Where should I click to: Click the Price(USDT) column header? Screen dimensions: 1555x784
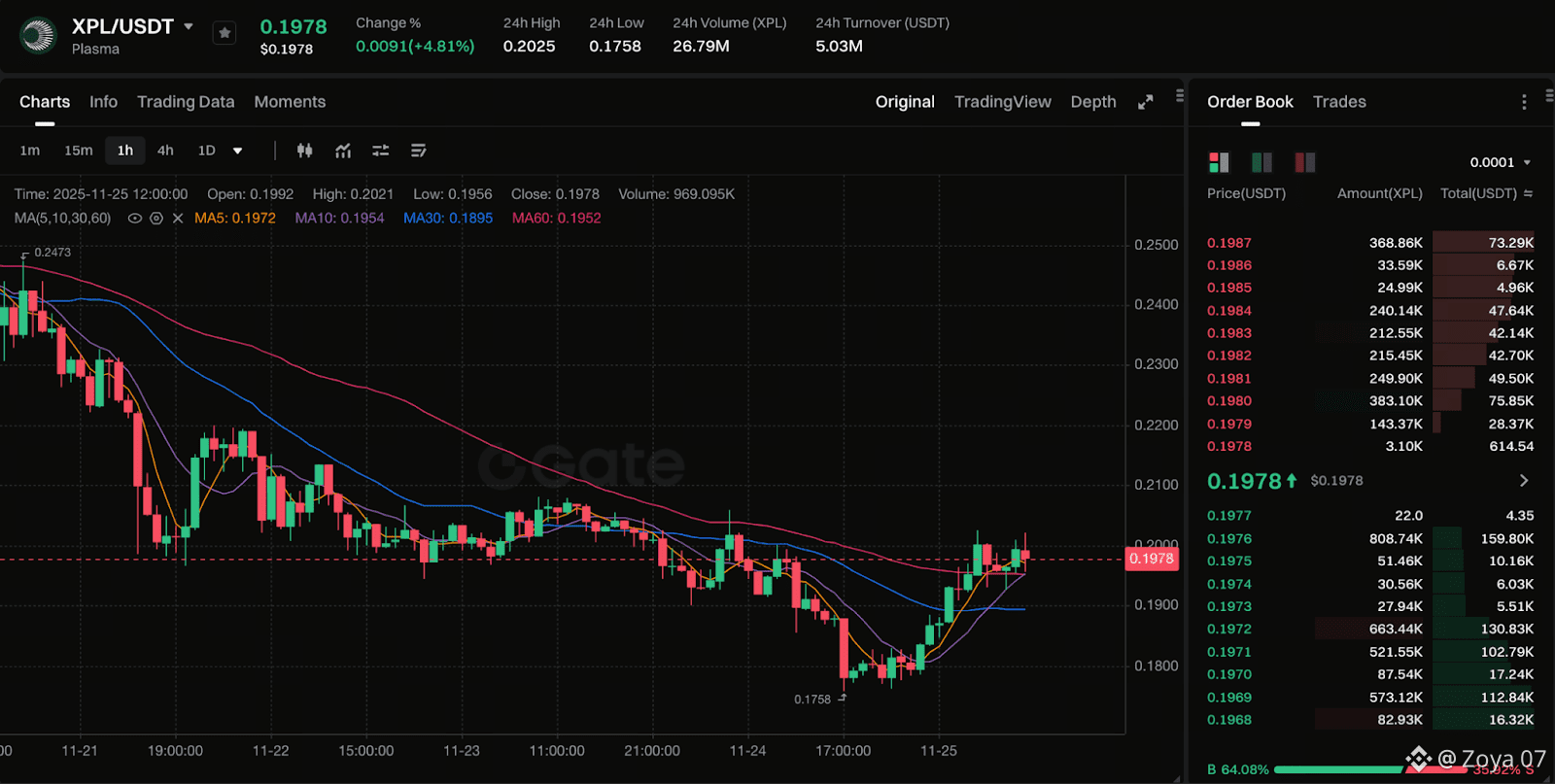[x=1246, y=193]
